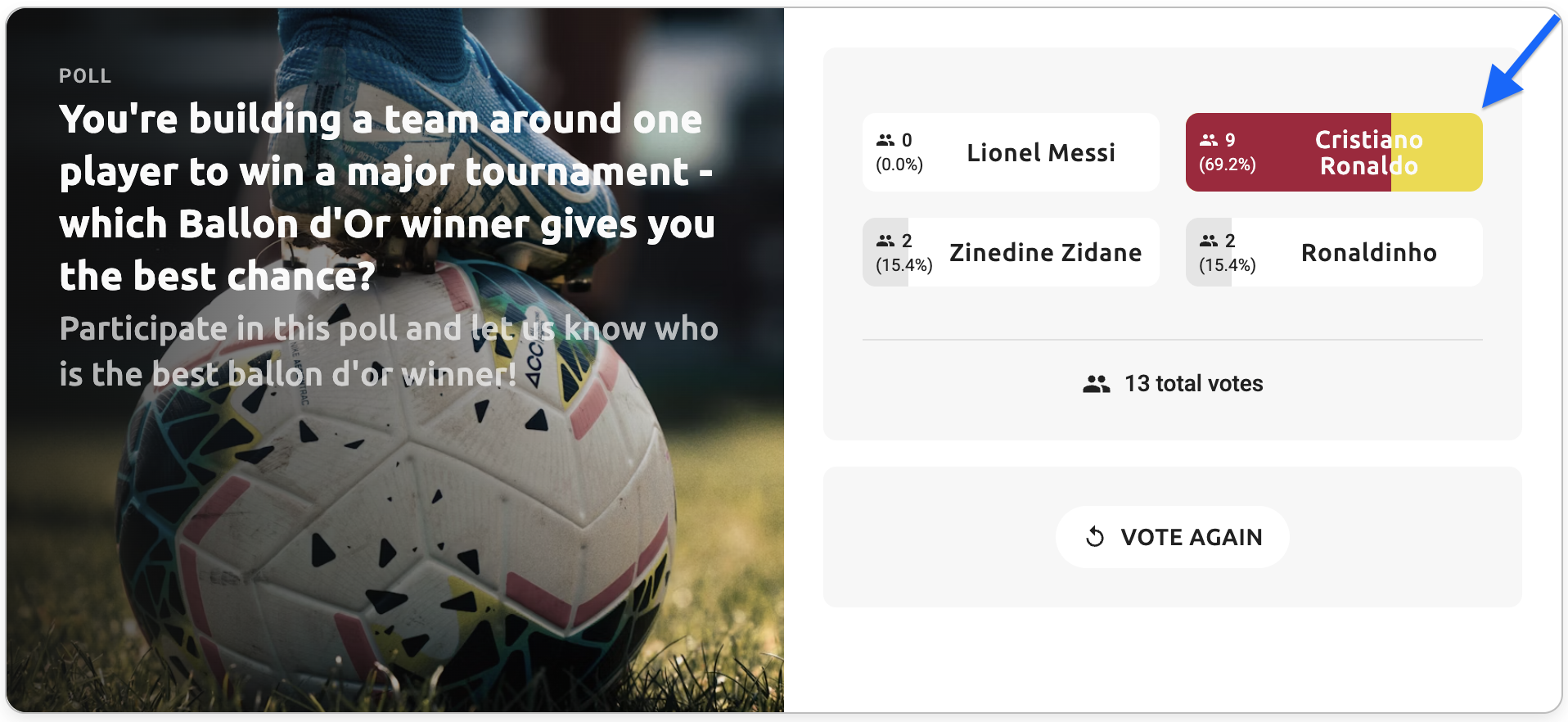
Task: Choose the Cristiano Ronaldo poll option name
Action: point(1367,153)
